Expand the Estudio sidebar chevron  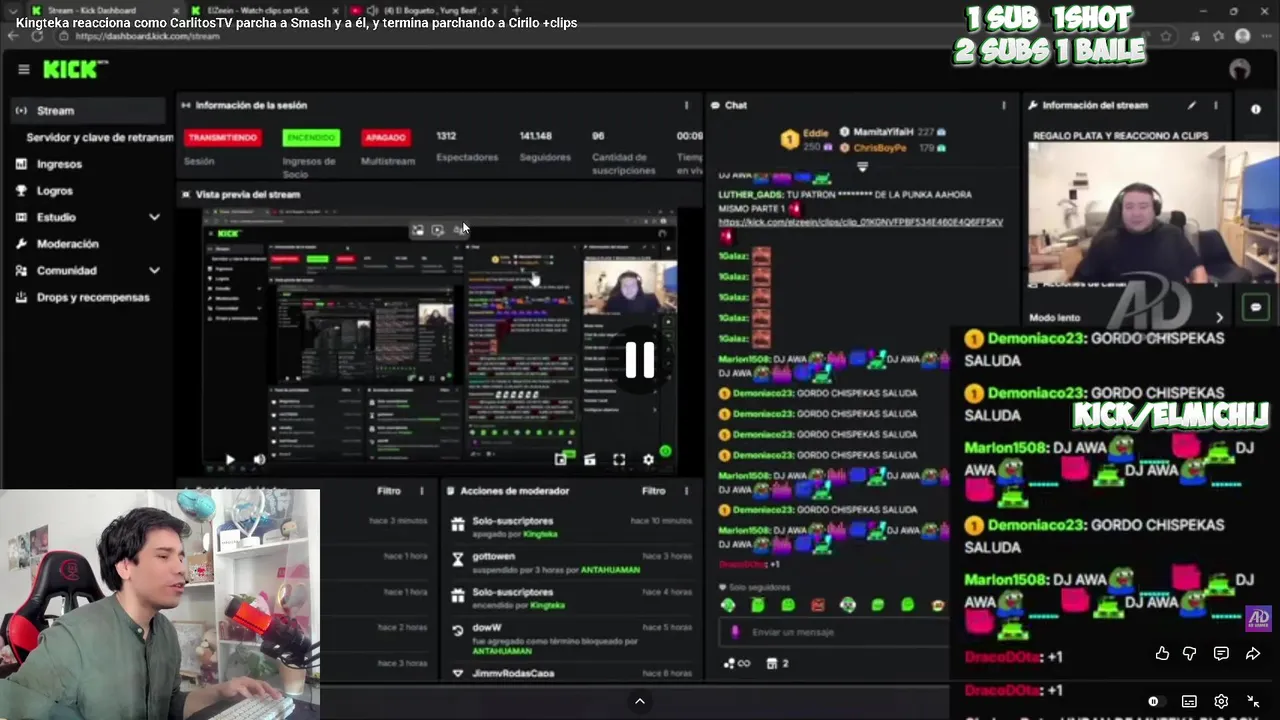click(x=154, y=217)
